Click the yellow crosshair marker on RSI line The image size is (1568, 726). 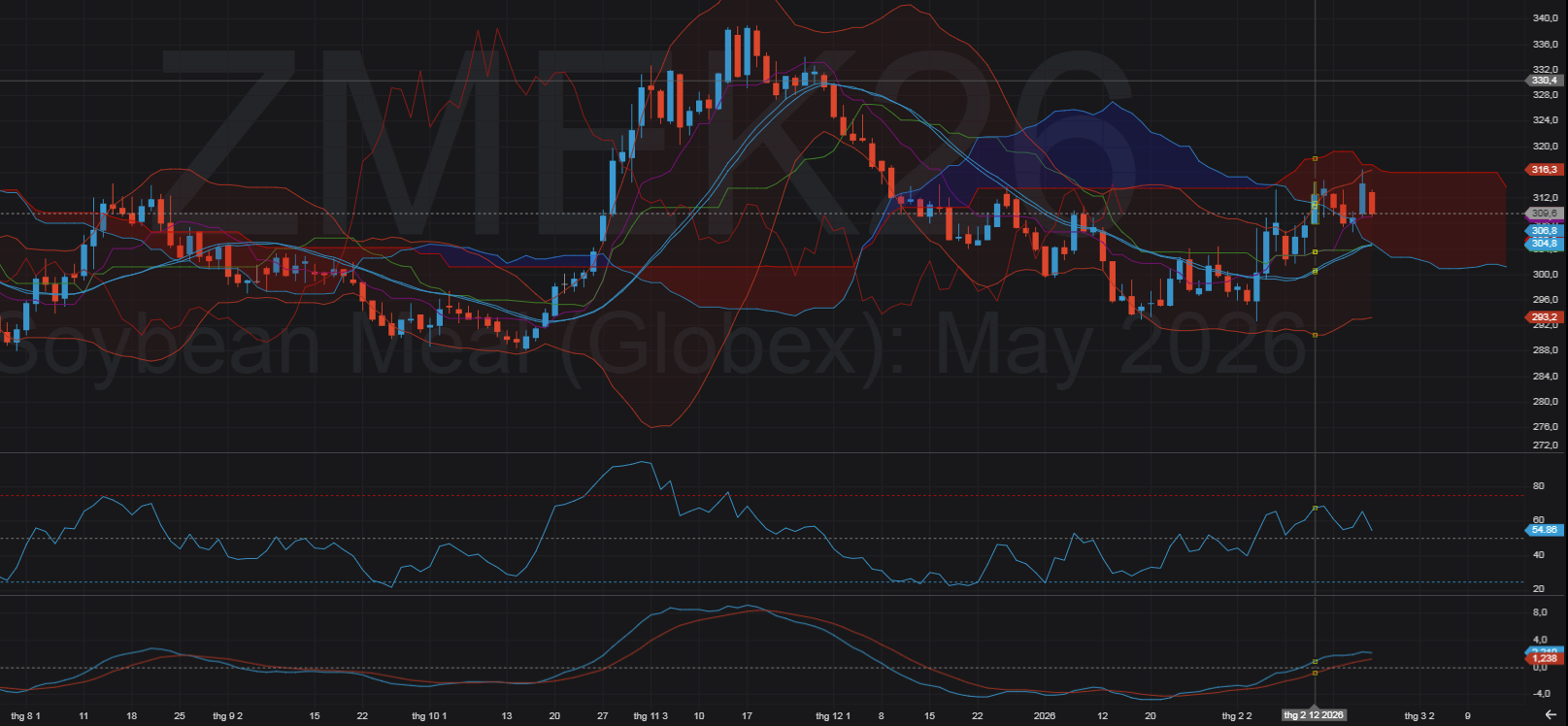(1315, 508)
